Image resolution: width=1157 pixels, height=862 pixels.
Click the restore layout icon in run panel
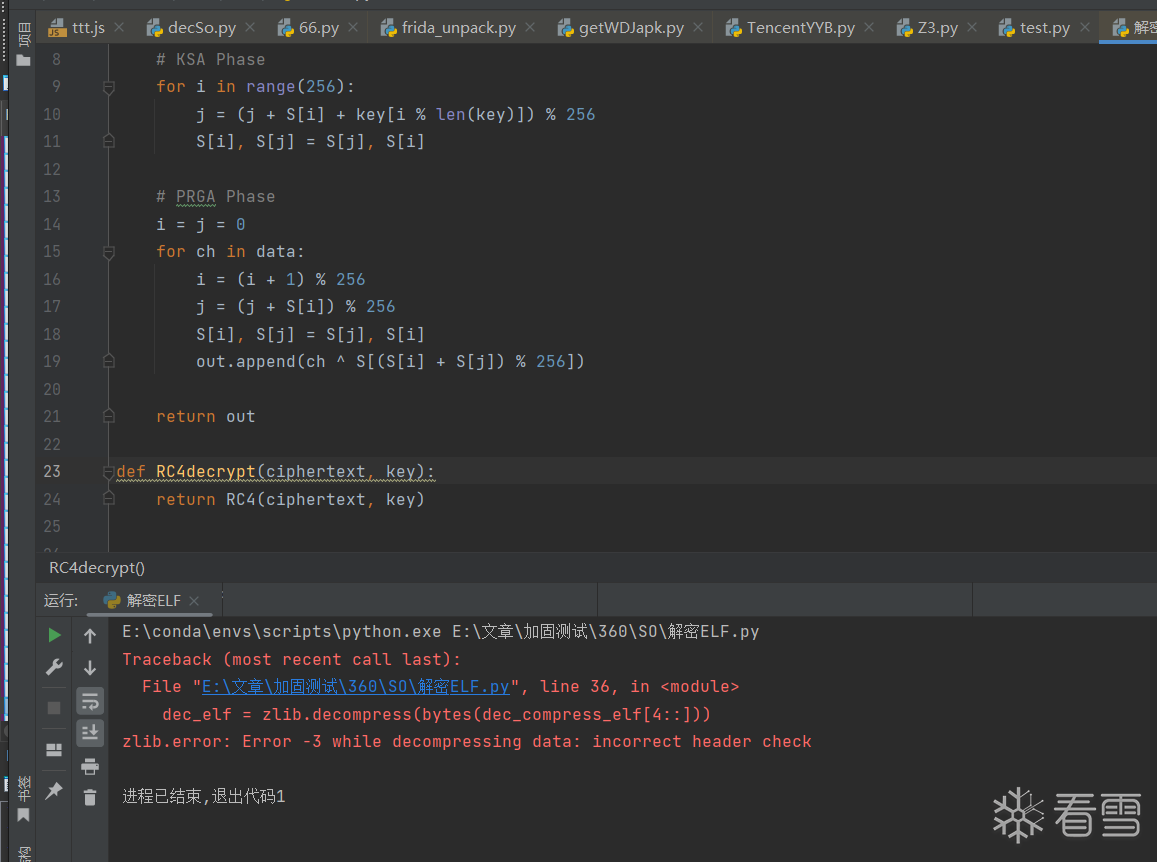55,749
